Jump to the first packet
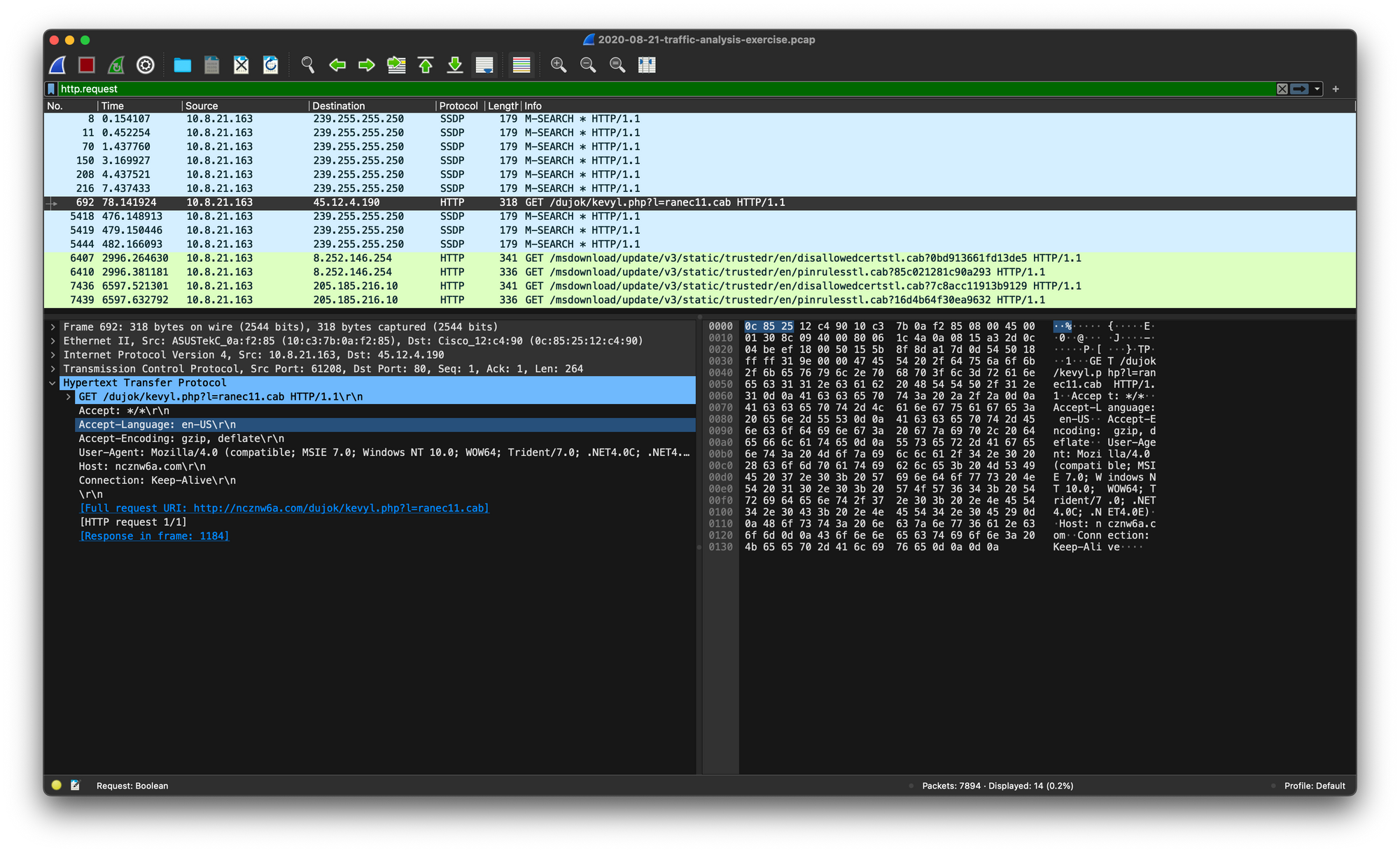 pyautogui.click(x=426, y=65)
